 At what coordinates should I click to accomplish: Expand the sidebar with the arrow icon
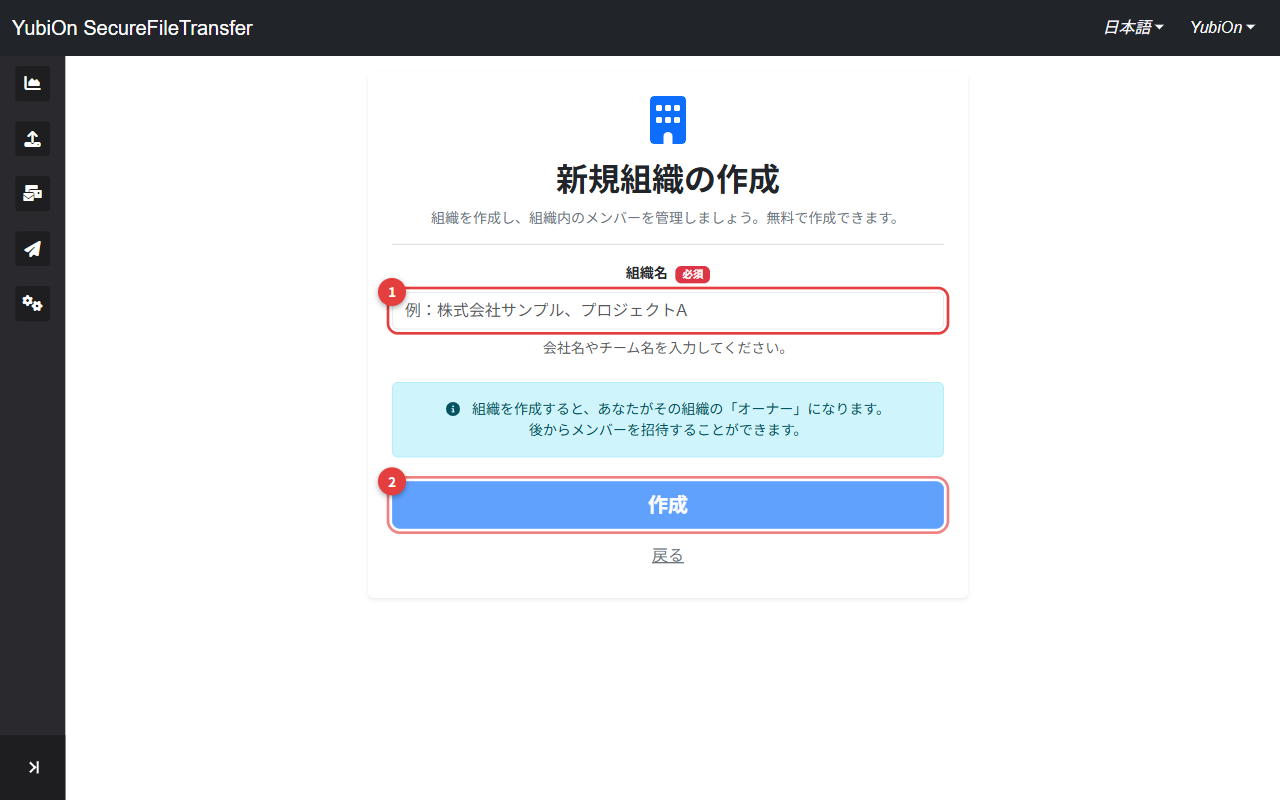[x=33, y=767]
